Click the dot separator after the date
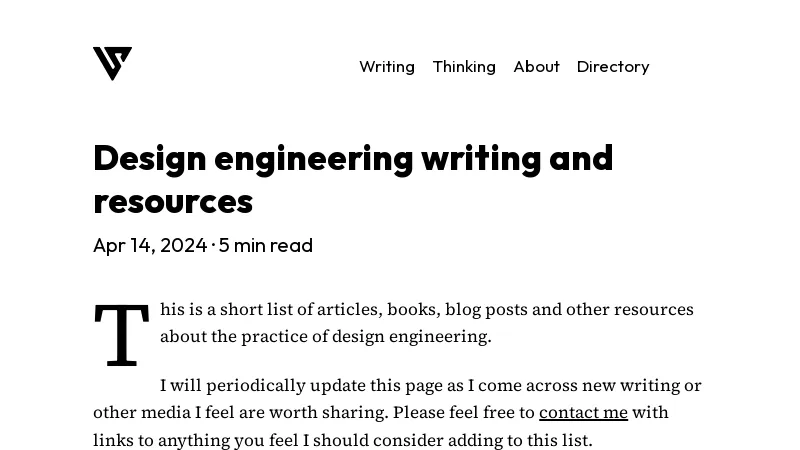Screen dimensions: 800x450 213,245
